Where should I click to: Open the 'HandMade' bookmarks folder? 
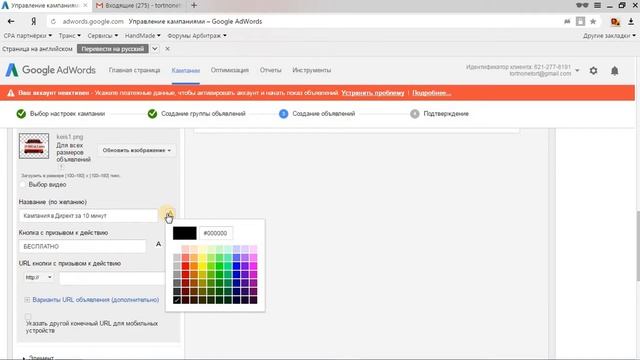pyautogui.click(x=142, y=36)
